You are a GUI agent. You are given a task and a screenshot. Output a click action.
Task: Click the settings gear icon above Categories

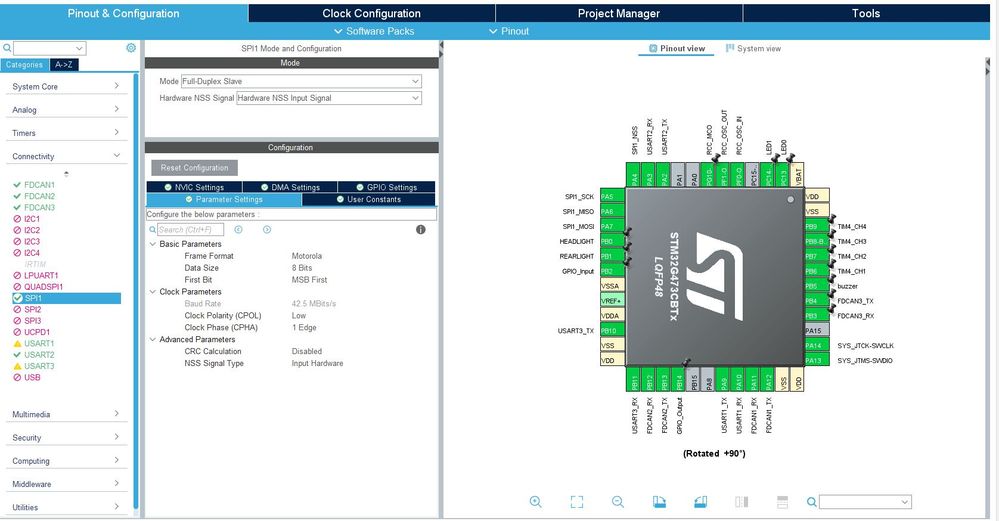[x=131, y=48]
